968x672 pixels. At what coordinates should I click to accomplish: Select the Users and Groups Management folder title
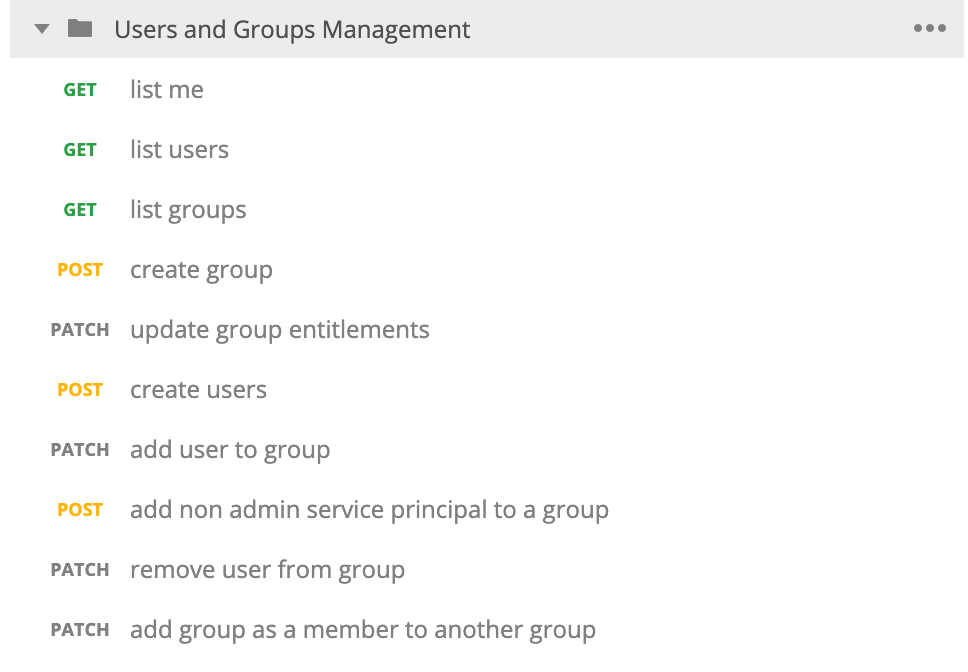[x=292, y=30]
